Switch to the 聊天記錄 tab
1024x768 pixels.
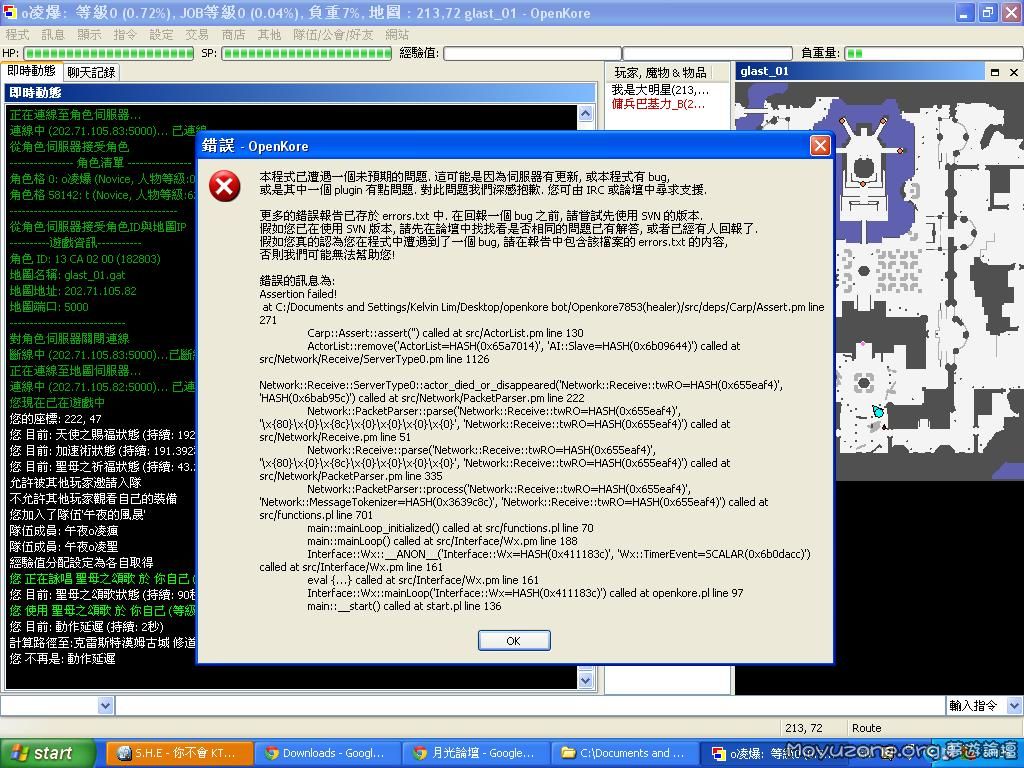click(91, 72)
